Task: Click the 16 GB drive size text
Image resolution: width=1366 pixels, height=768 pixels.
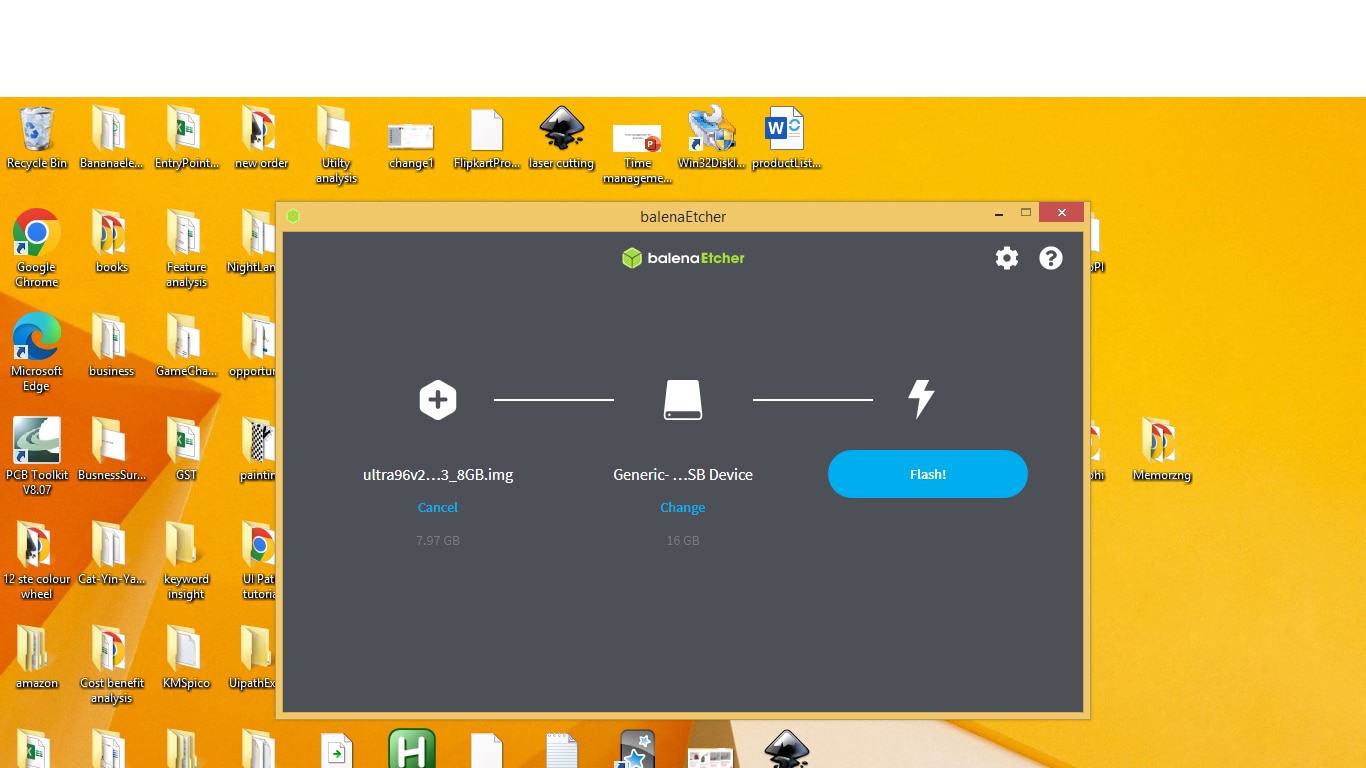Action: (683, 541)
